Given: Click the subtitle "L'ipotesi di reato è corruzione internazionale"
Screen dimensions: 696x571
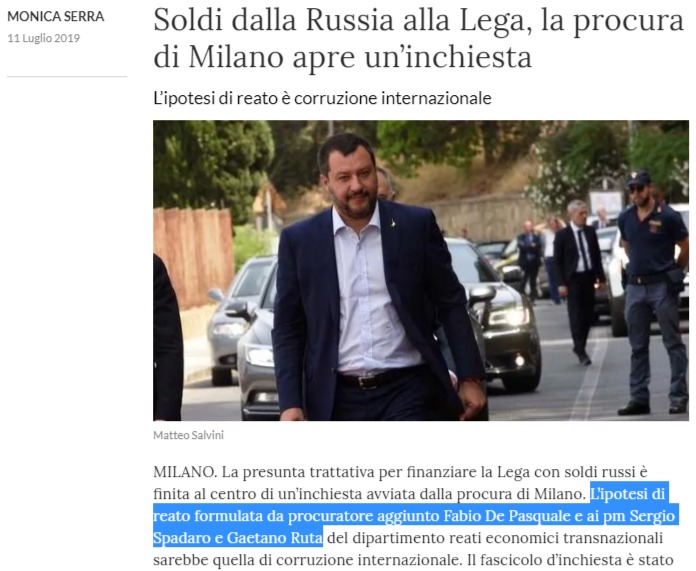Looking at the screenshot, I should [x=322, y=98].
